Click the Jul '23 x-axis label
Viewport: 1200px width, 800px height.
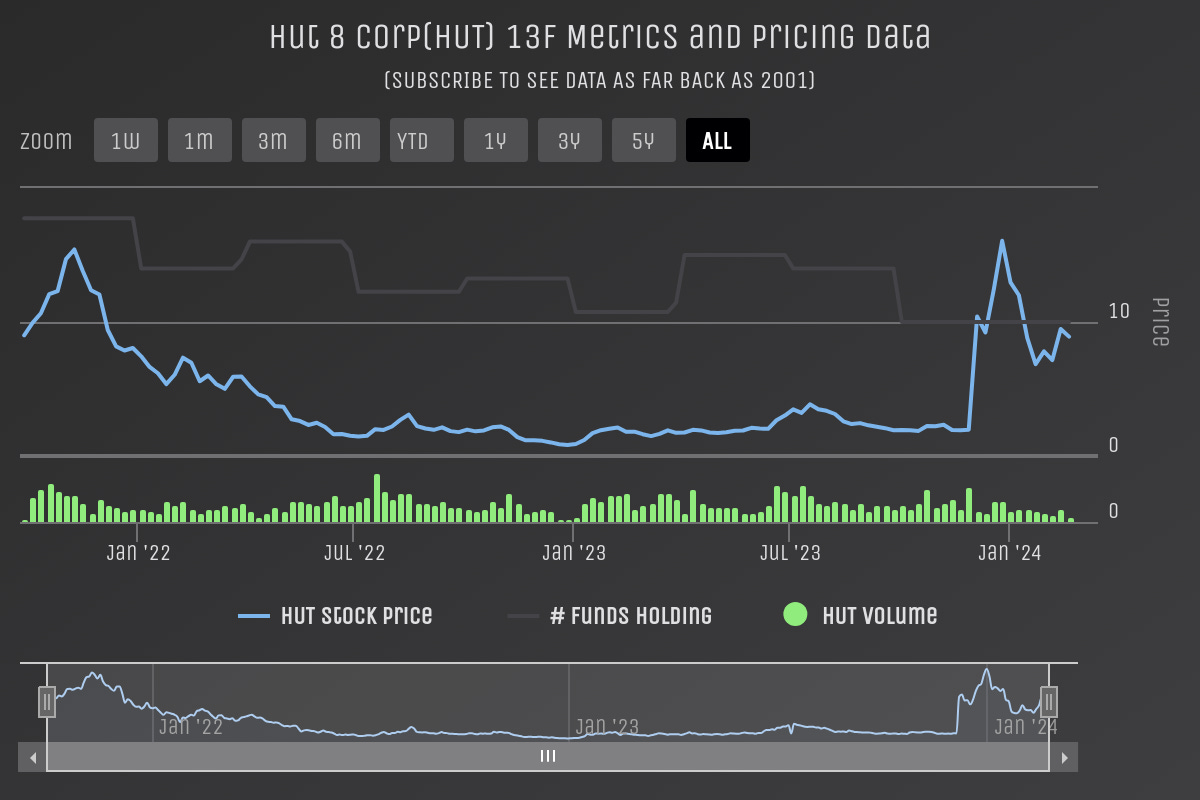(790, 552)
